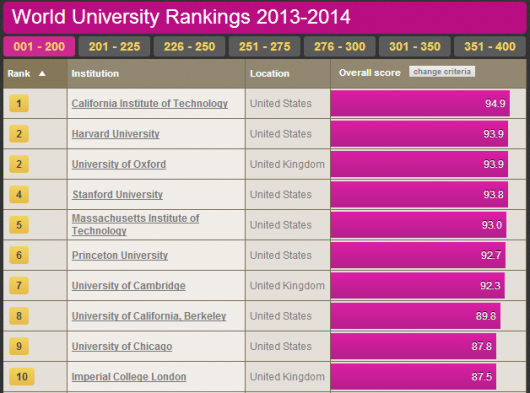The height and width of the screenshot is (393, 530).
Task: Click United States location in Berkeley row
Action: (281, 316)
